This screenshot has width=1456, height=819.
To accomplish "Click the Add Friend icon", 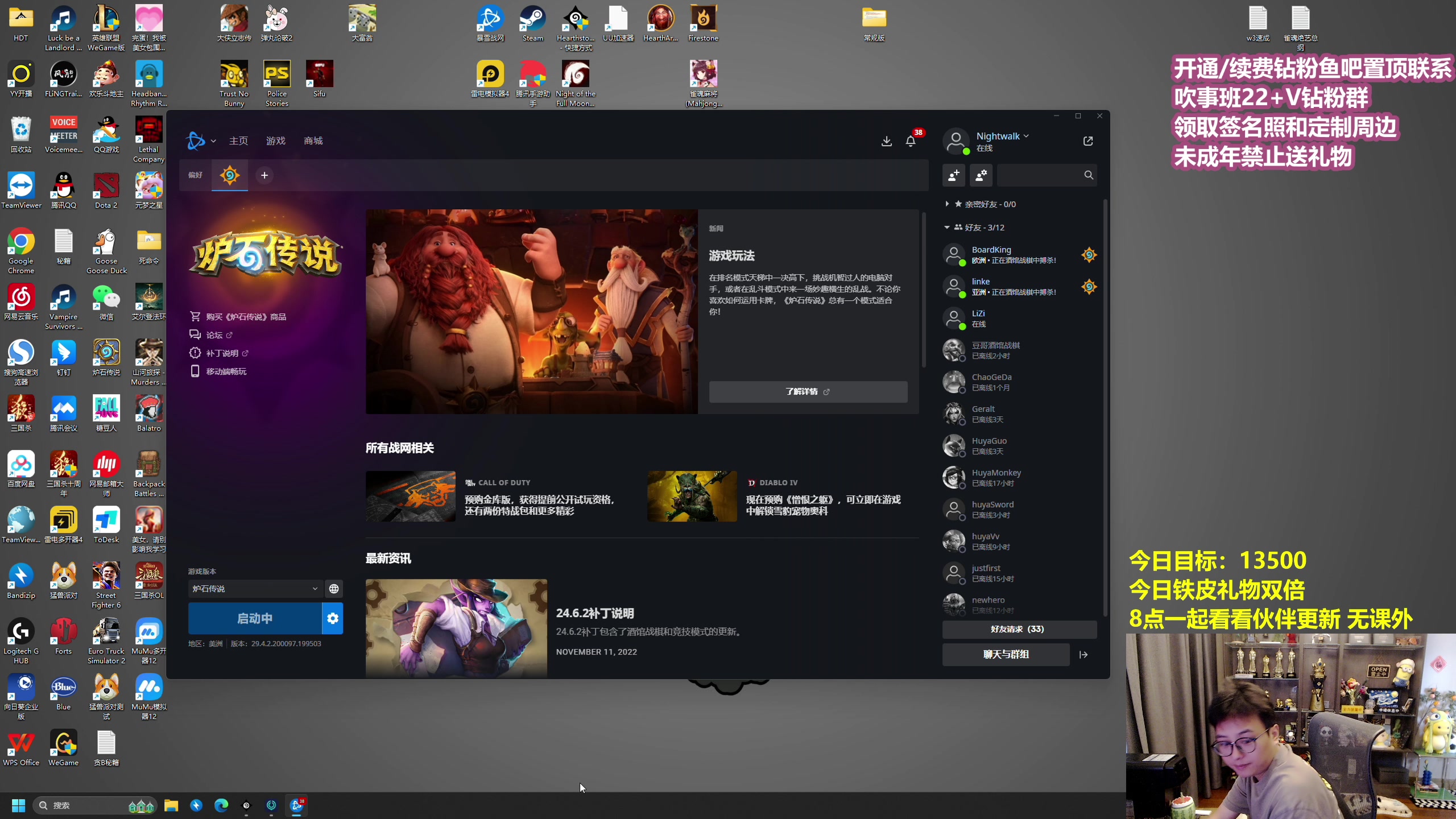I will pos(954,175).
